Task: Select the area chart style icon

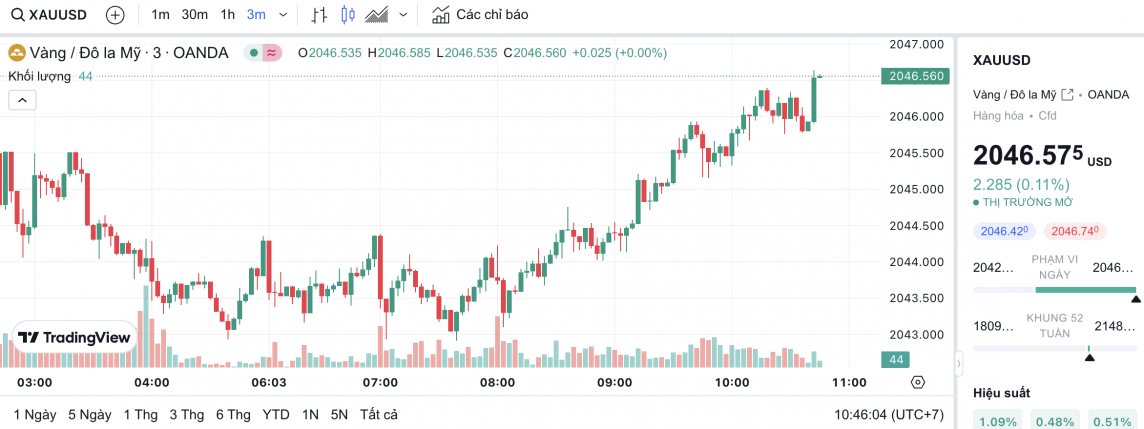Action: click(x=377, y=15)
